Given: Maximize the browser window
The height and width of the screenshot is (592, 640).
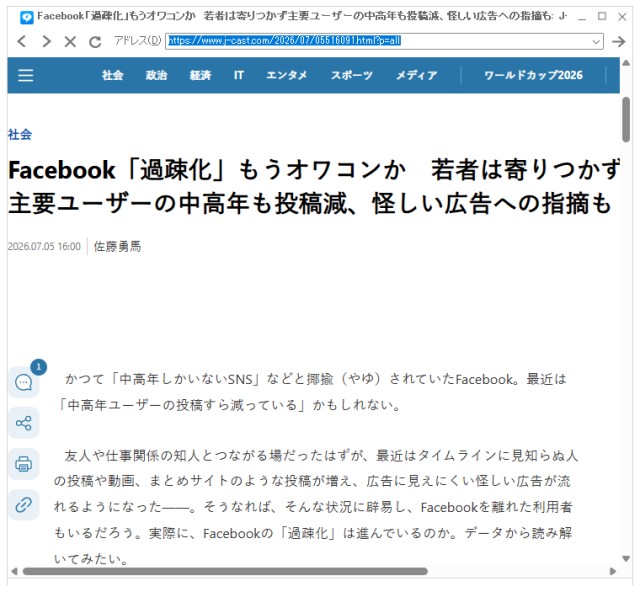Looking at the screenshot, I should [602, 16].
